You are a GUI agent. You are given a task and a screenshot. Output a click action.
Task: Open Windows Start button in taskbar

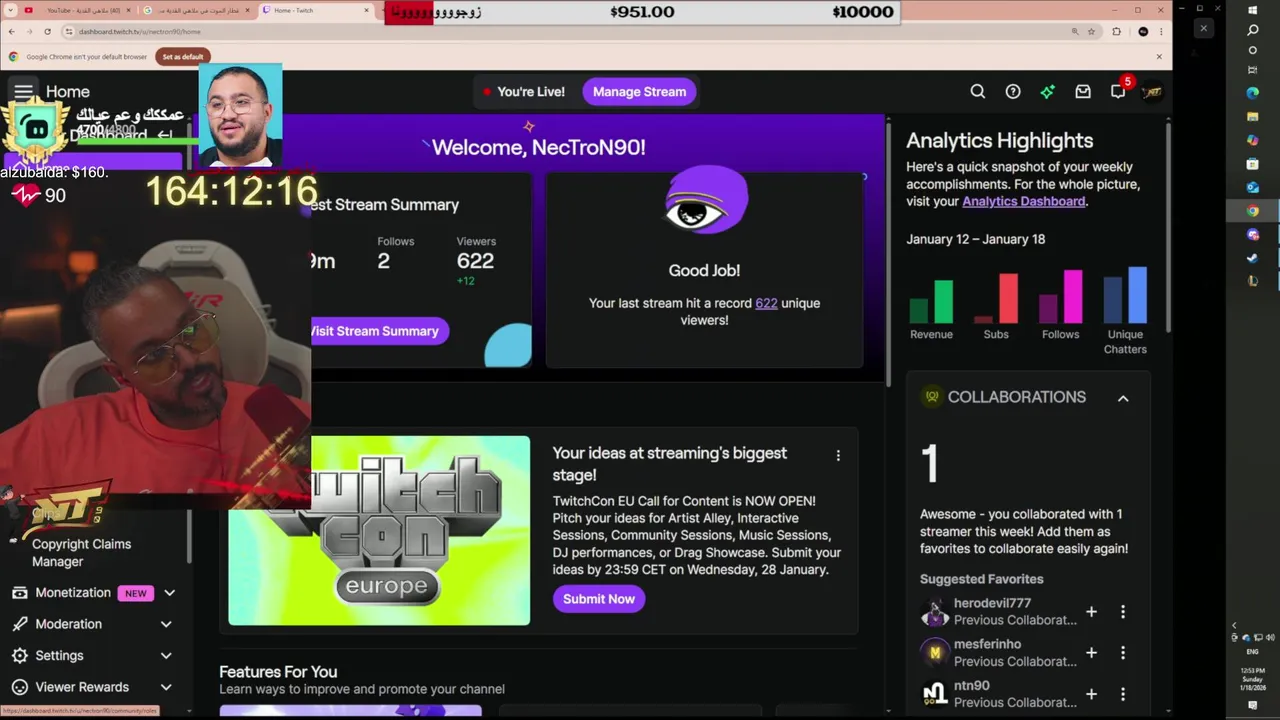point(1252,10)
